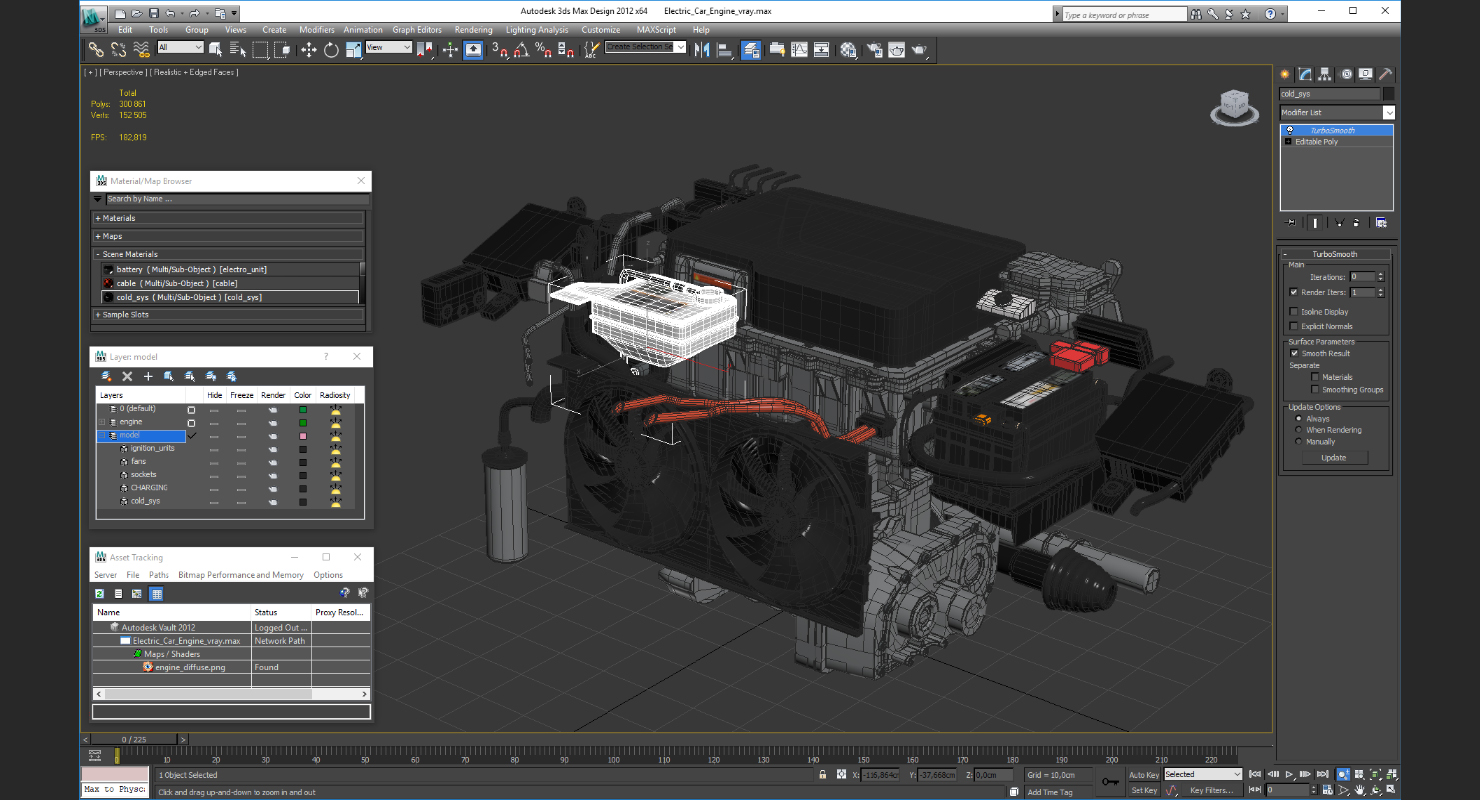Click Delete layer X icon in Layer window
The width and height of the screenshot is (1480, 800).
point(127,376)
